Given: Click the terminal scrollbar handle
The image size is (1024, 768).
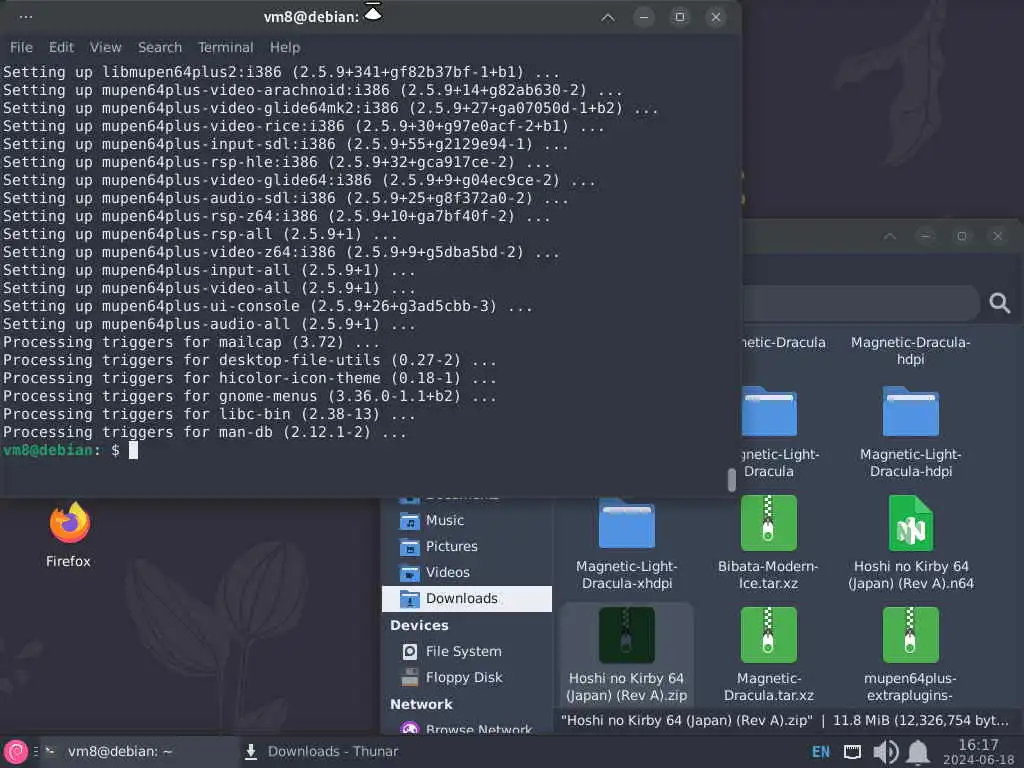Looking at the screenshot, I should (x=731, y=480).
